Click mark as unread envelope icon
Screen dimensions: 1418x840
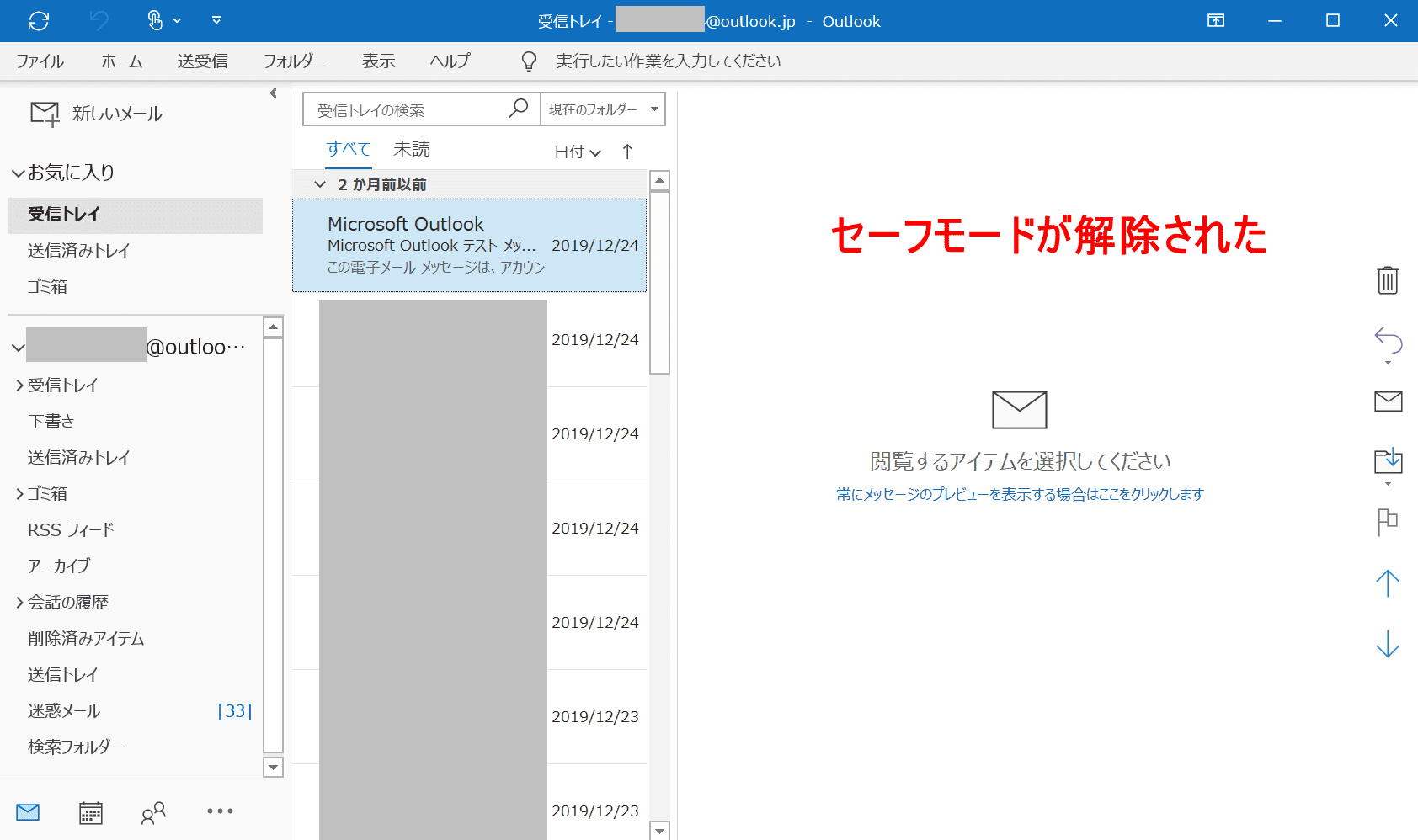tap(1389, 401)
